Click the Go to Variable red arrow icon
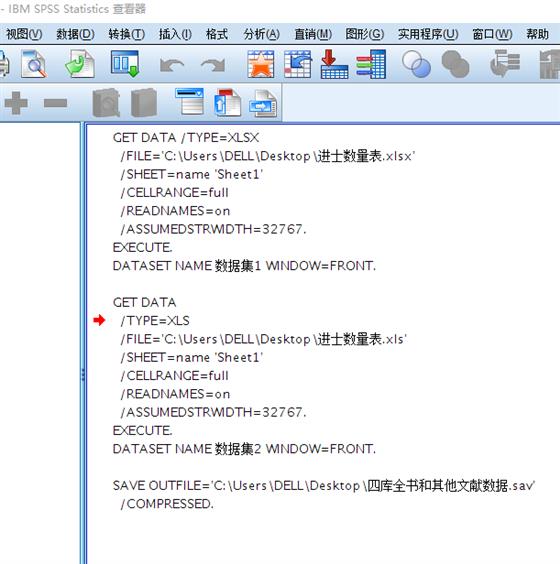This screenshot has width=560, height=564. pos(334,64)
